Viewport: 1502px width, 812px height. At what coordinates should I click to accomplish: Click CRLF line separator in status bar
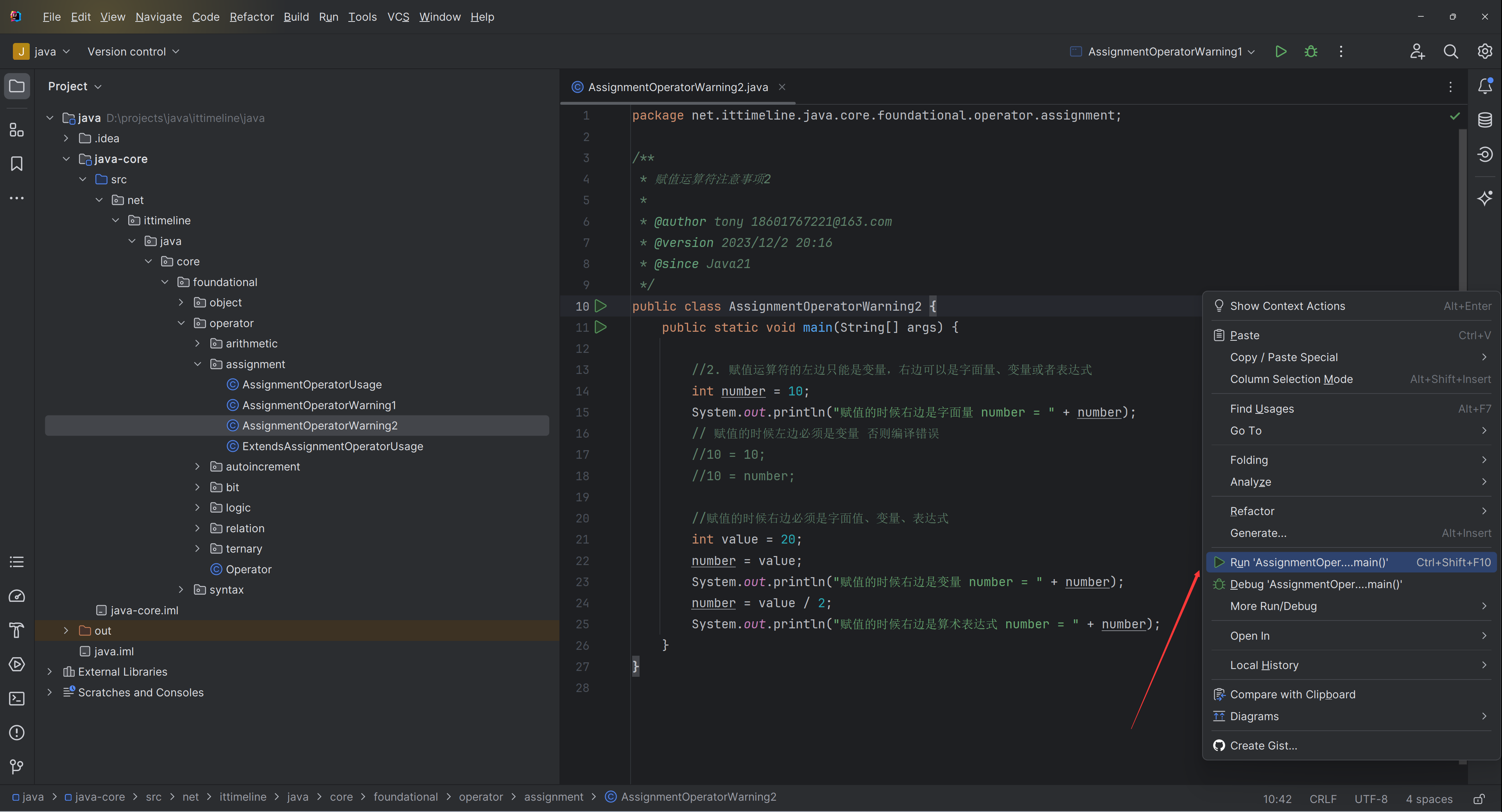(x=1323, y=799)
